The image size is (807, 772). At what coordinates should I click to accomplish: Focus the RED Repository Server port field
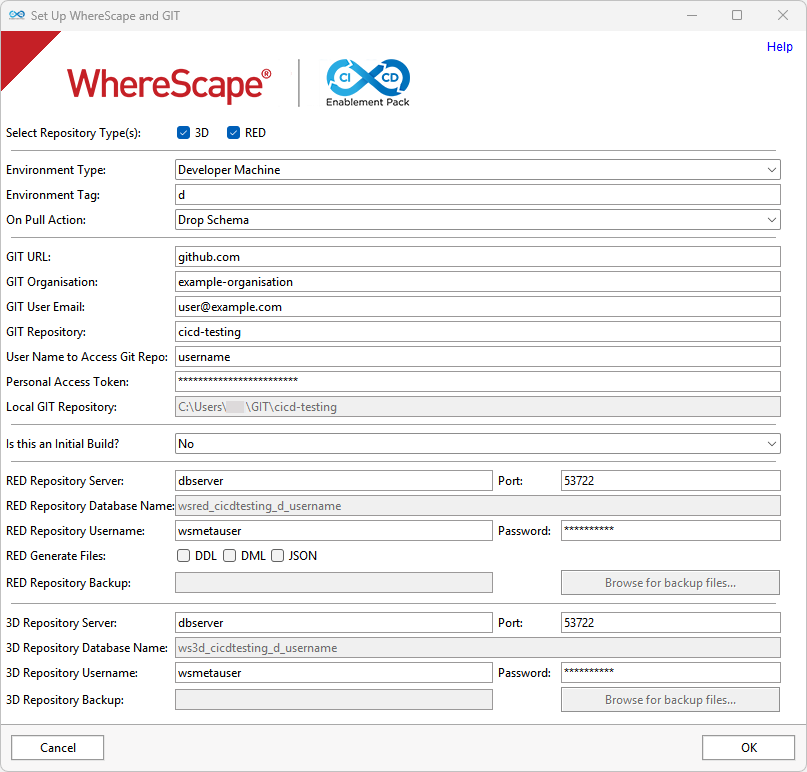(670, 481)
